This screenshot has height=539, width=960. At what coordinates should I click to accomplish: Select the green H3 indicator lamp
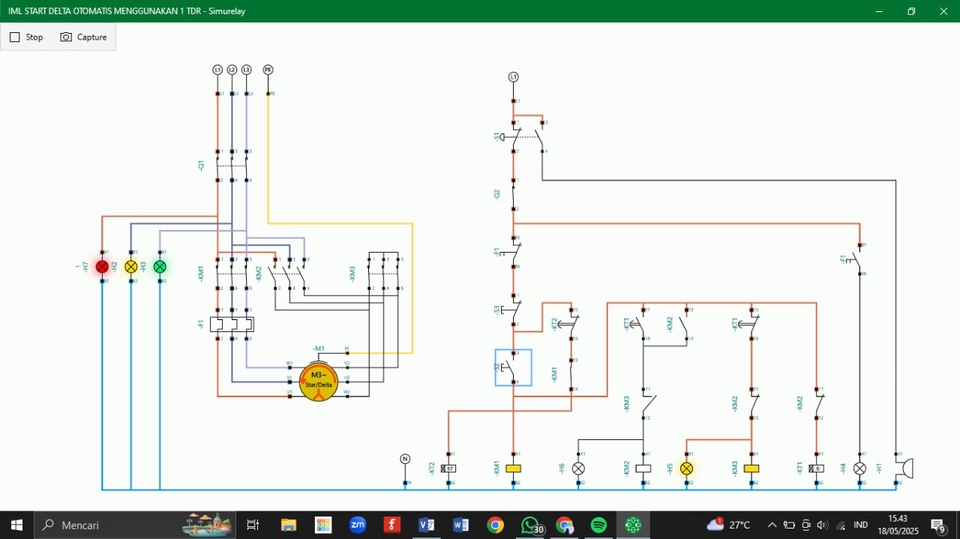(160, 266)
